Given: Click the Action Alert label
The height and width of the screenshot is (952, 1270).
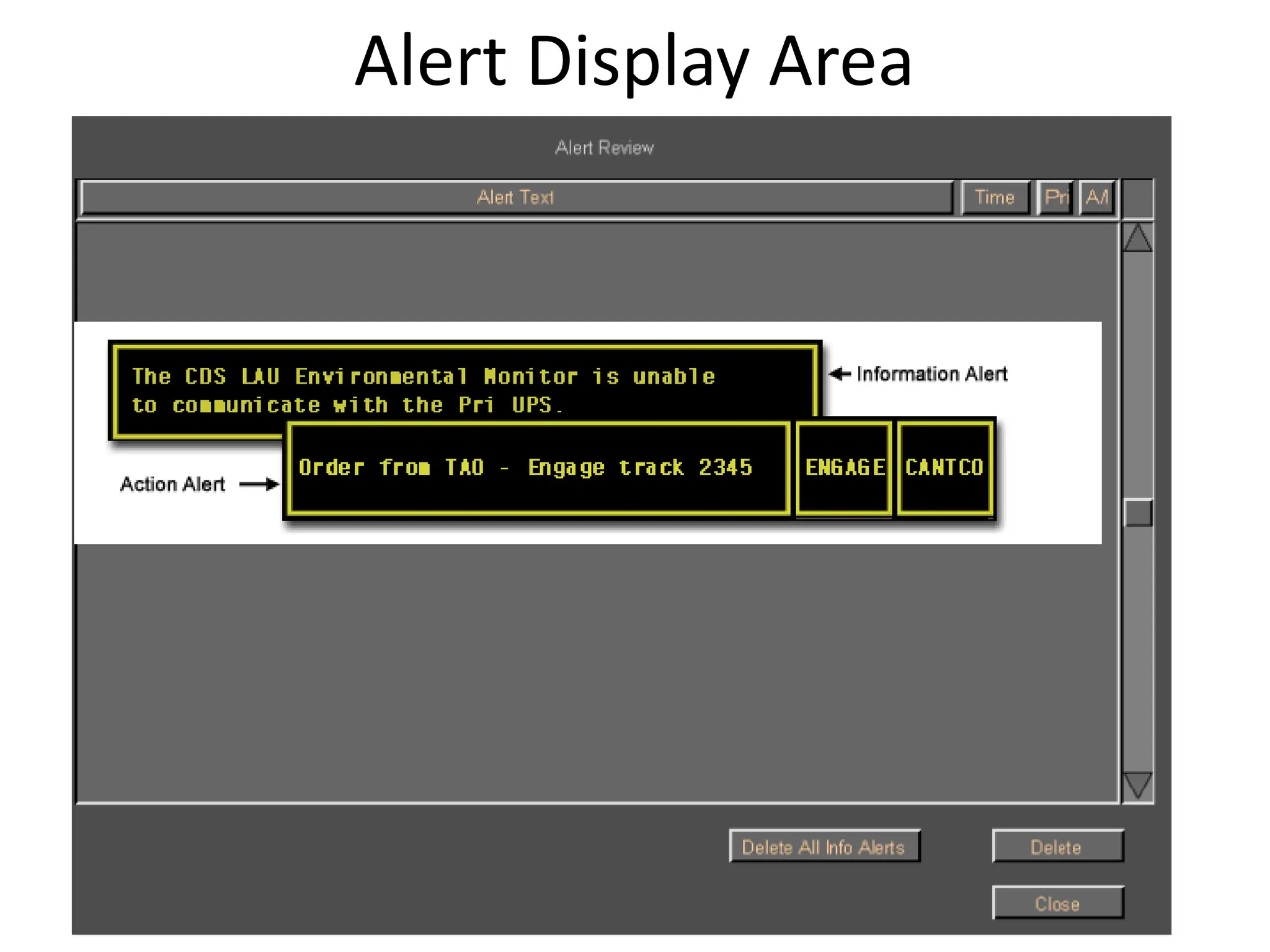Looking at the screenshot, I should (174, 484).
